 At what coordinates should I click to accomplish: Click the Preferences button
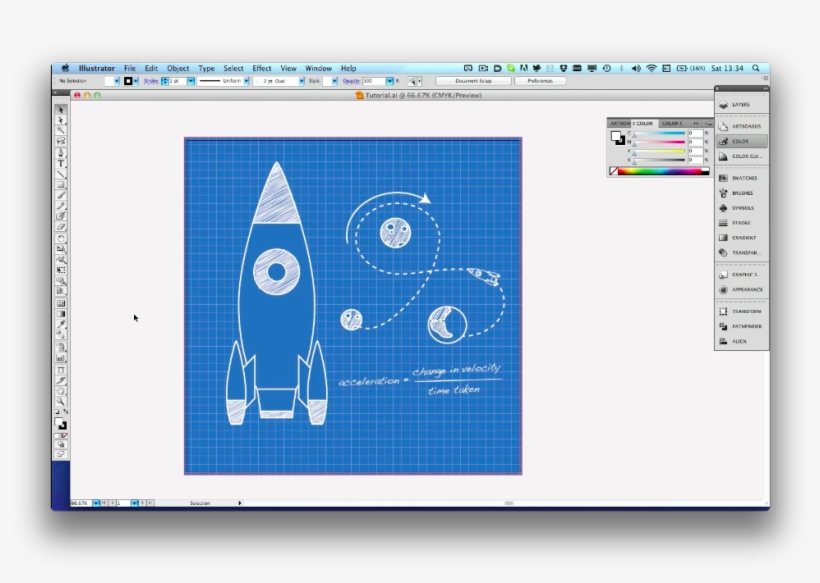[540, 80]
